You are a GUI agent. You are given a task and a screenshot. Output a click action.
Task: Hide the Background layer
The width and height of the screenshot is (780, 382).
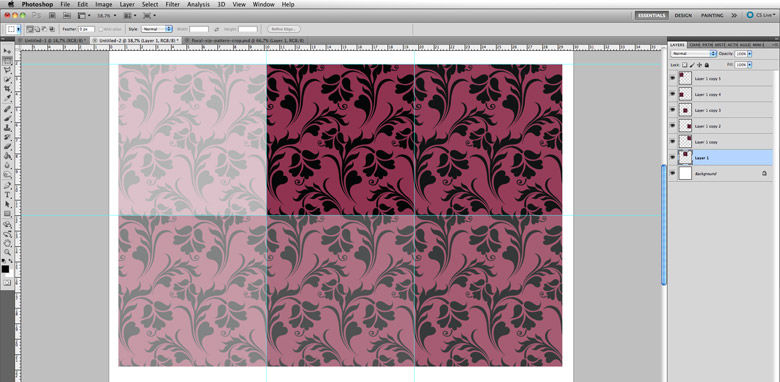point(673,174)
